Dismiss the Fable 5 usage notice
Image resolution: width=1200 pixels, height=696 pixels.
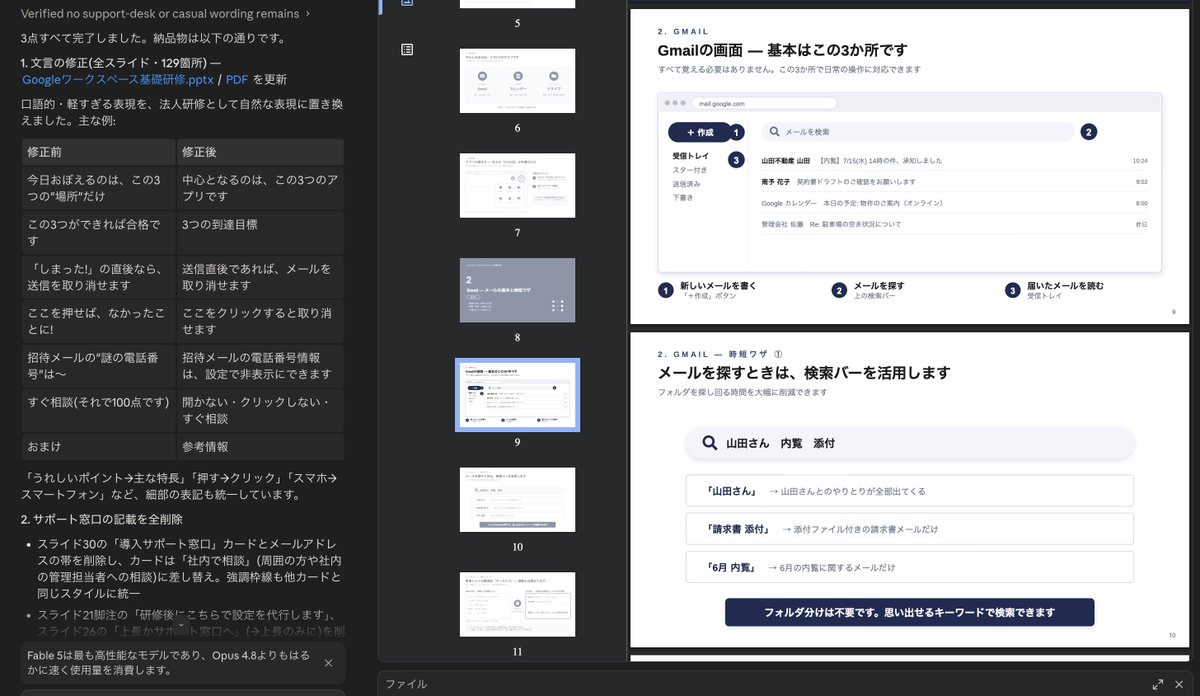328,663
